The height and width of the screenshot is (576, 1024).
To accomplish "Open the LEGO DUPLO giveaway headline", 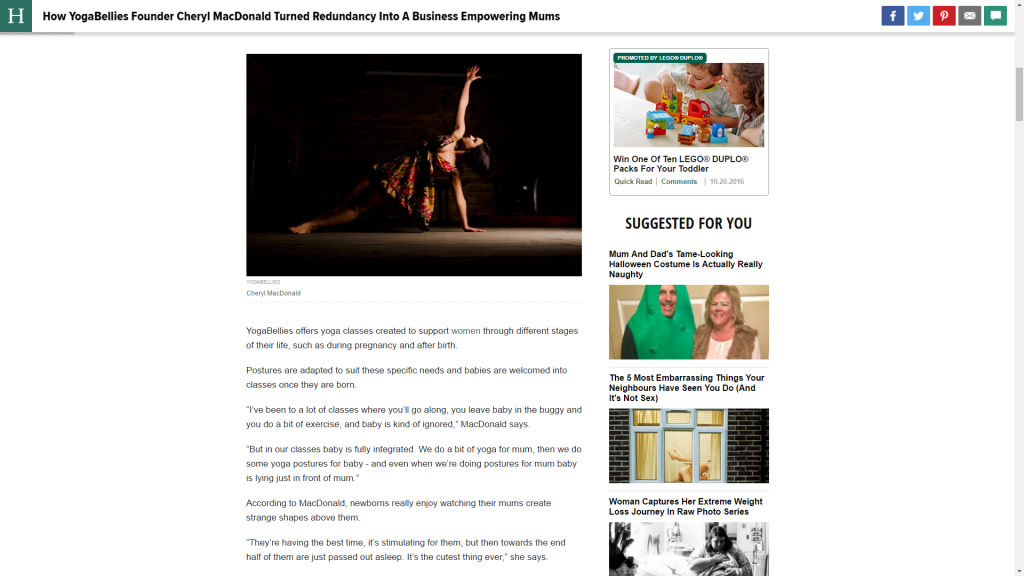I will click(x=680, y=164).
